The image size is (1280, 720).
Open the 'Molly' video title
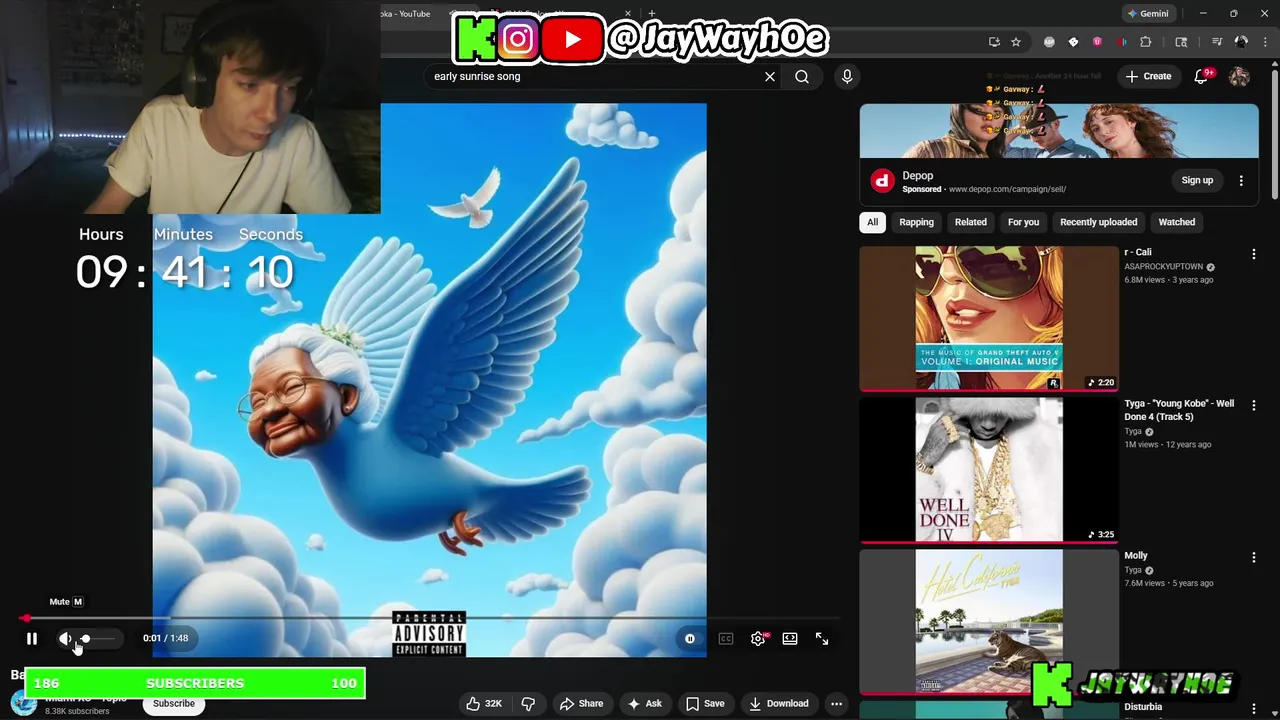[1136, 555]
